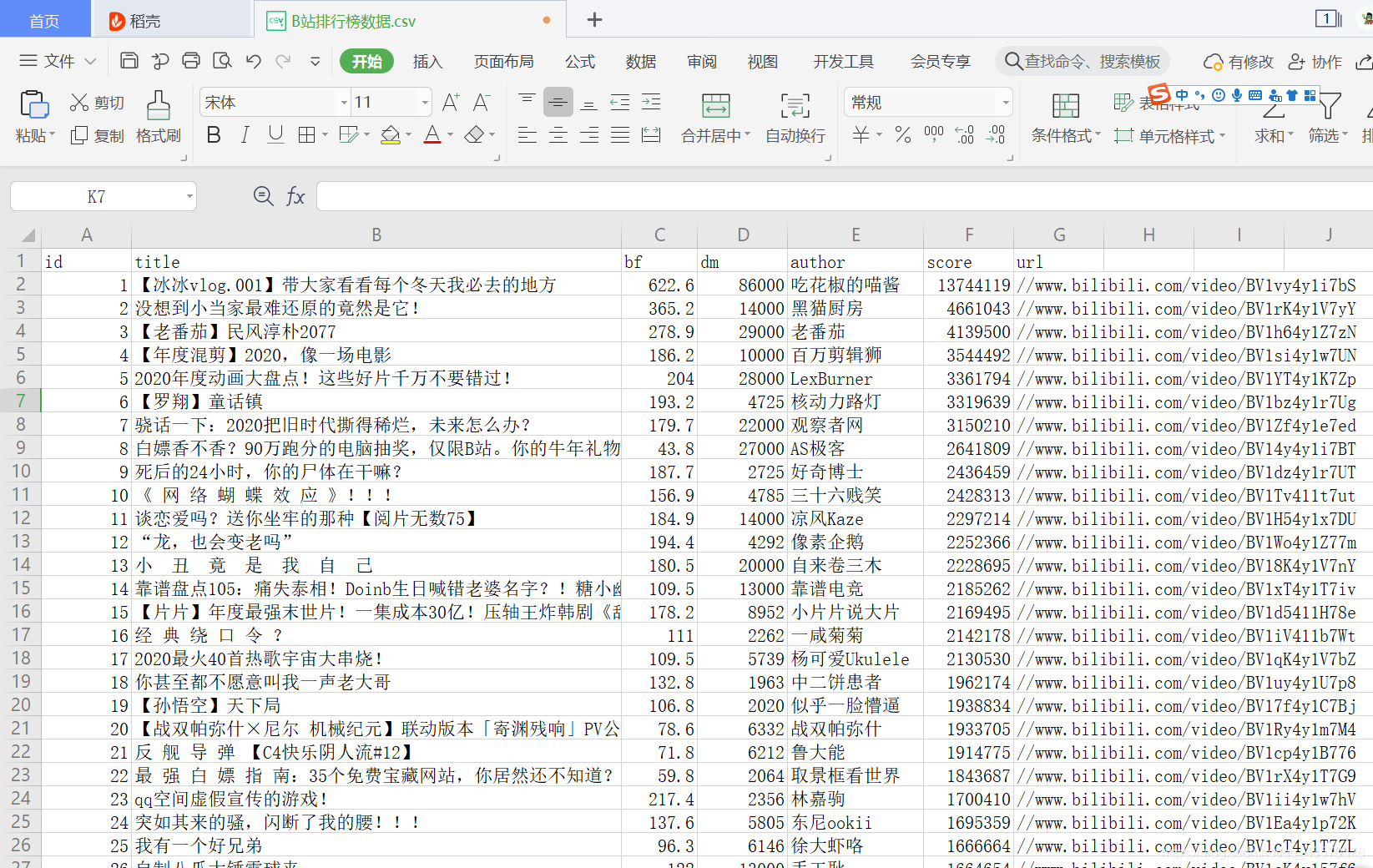Toggle center horizontal alignment
The height and width of the screenshot is (868, 1373).
click(558, 134)
